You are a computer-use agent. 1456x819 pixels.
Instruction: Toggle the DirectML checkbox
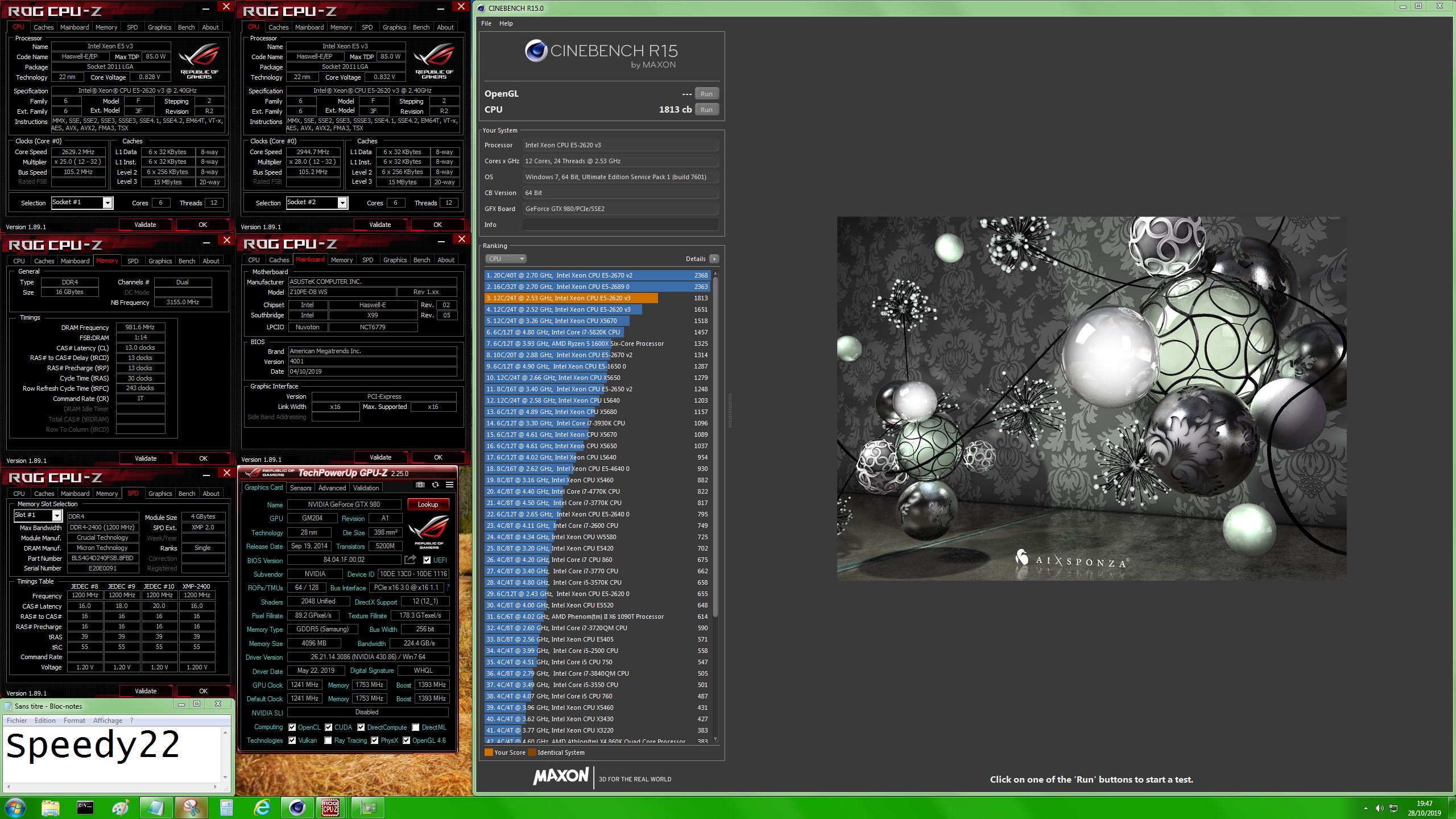[416, 727]
